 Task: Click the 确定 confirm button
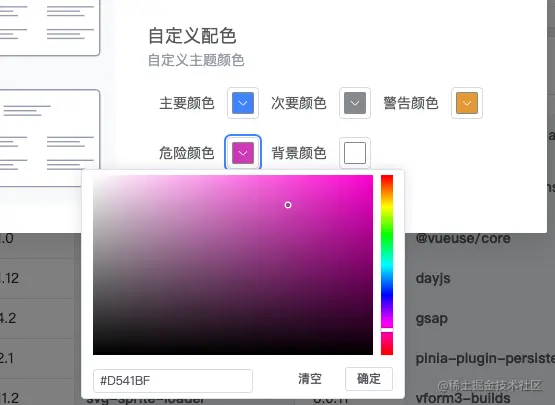pos(369,379)
